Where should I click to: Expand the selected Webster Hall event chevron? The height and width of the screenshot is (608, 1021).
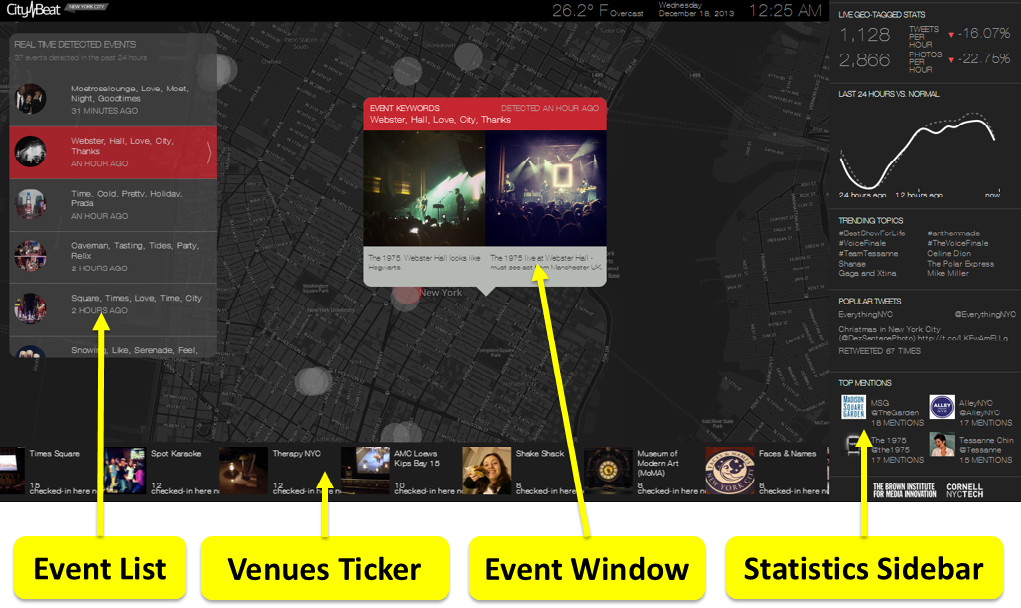[x=209, y=152]
